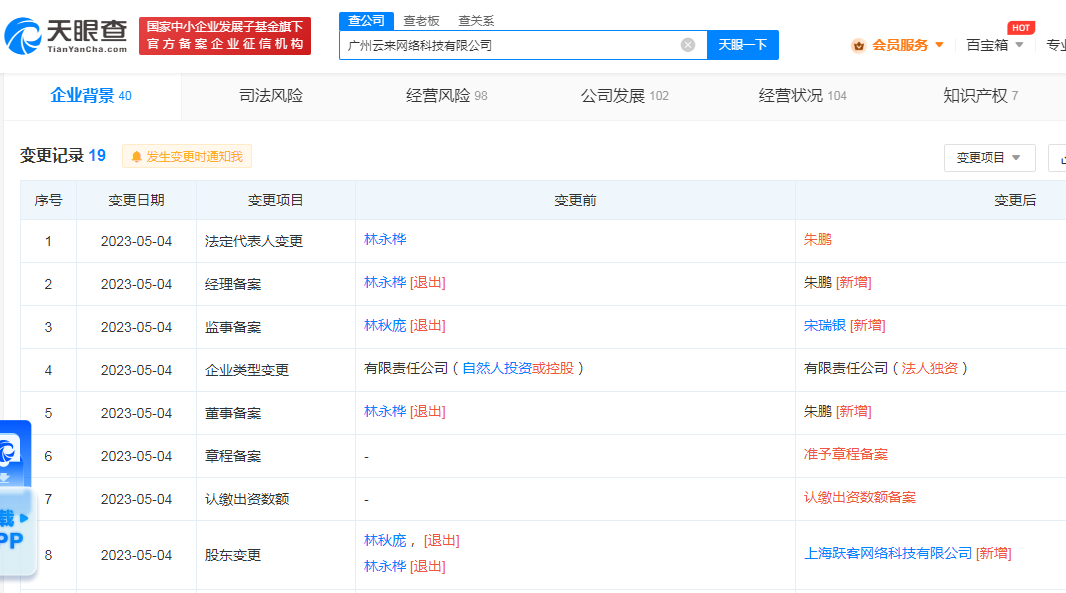Open the 司法风险 tab
1066x593 pixels.
(271, 96)
